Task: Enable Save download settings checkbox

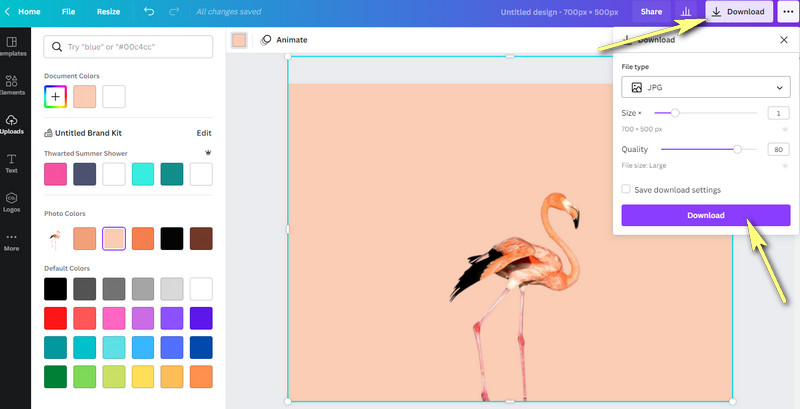Action: [x=626, y=189]
